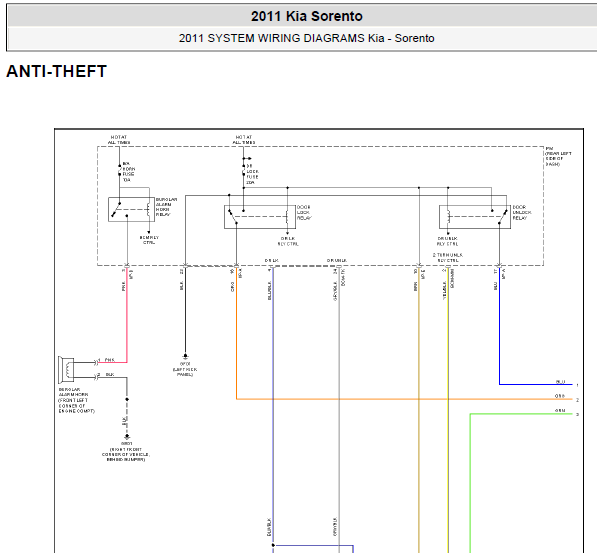This screenshot has height=553, width=597.
Task: Click the GRN label near reference 3
Action: tap(560, 411)
